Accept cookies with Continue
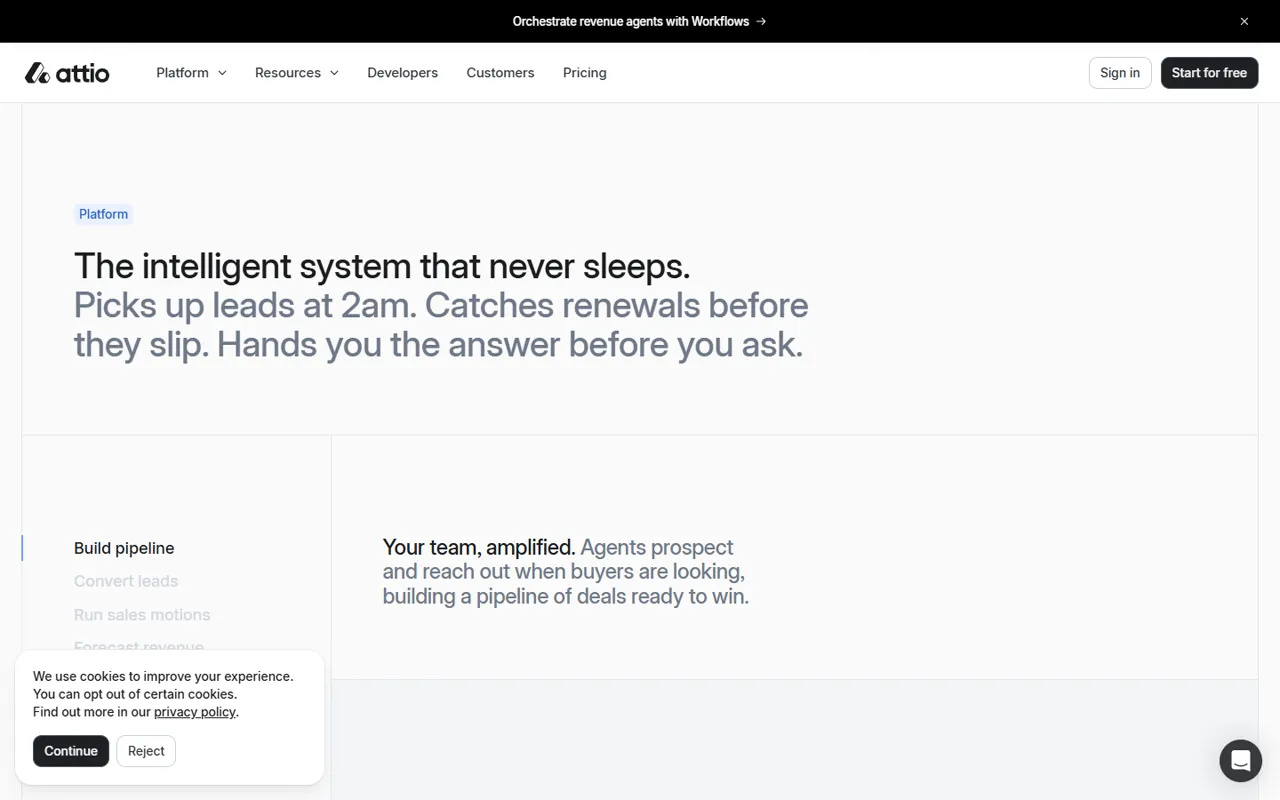1280x800 pixels. point(71,751)
